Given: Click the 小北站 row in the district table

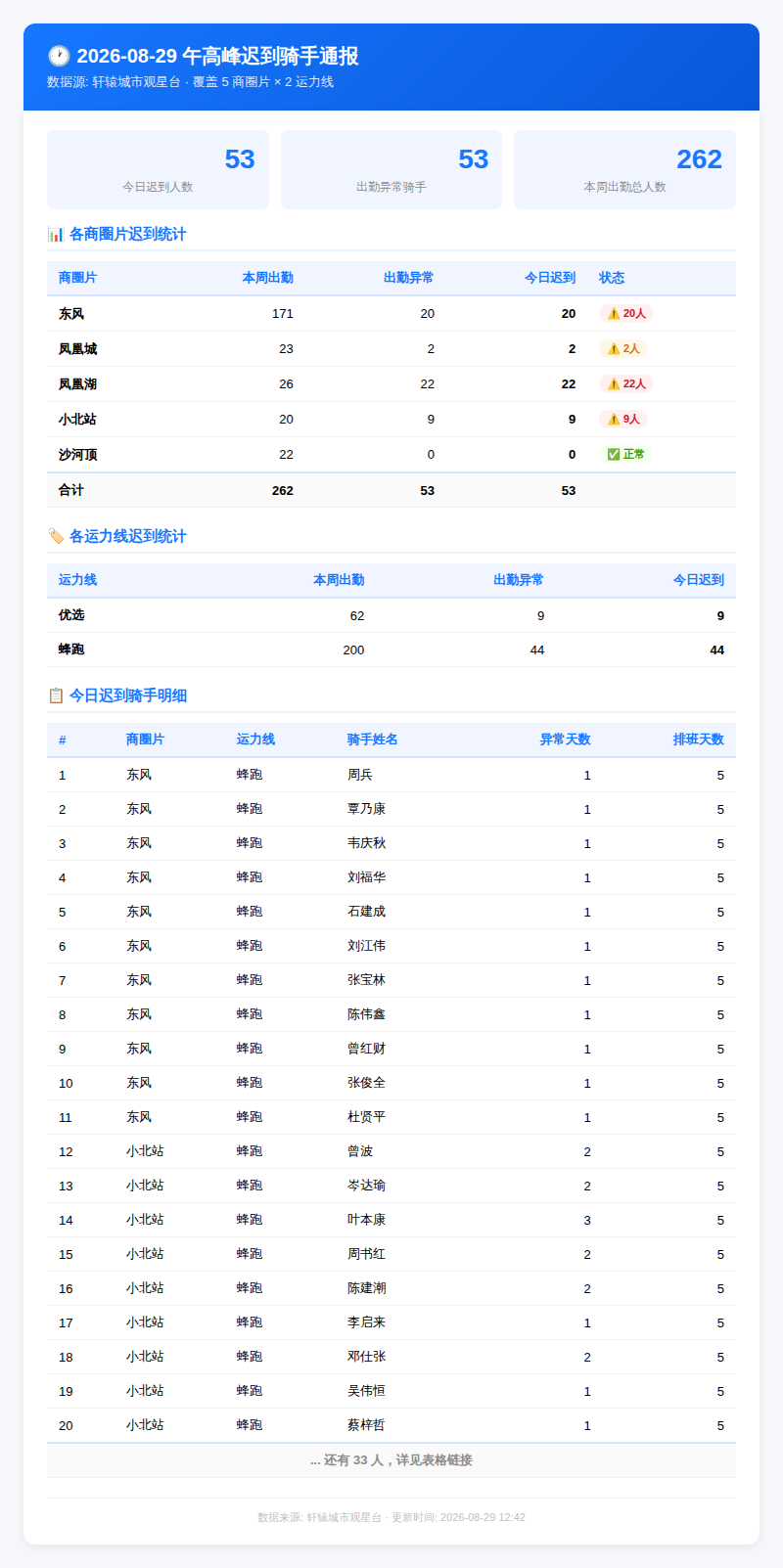Looking at the screenshot, I should (x=391, y=420).
